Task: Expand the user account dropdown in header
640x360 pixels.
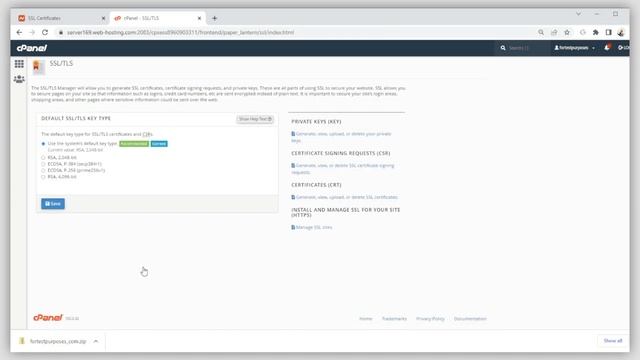Action: coord(575,48)
